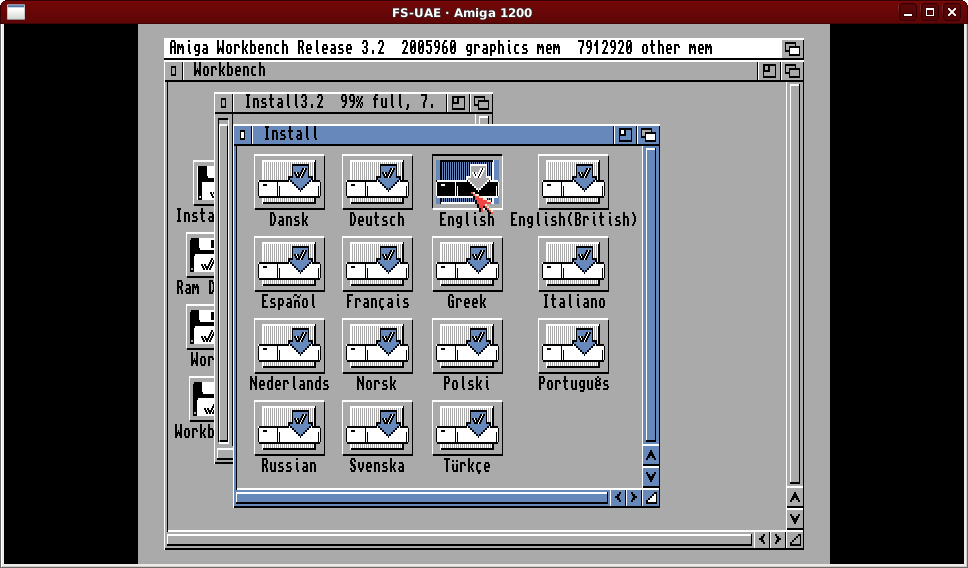Close the Install window with its close gadget
This screenshot has height=568, width=968.
click(243, 135)
